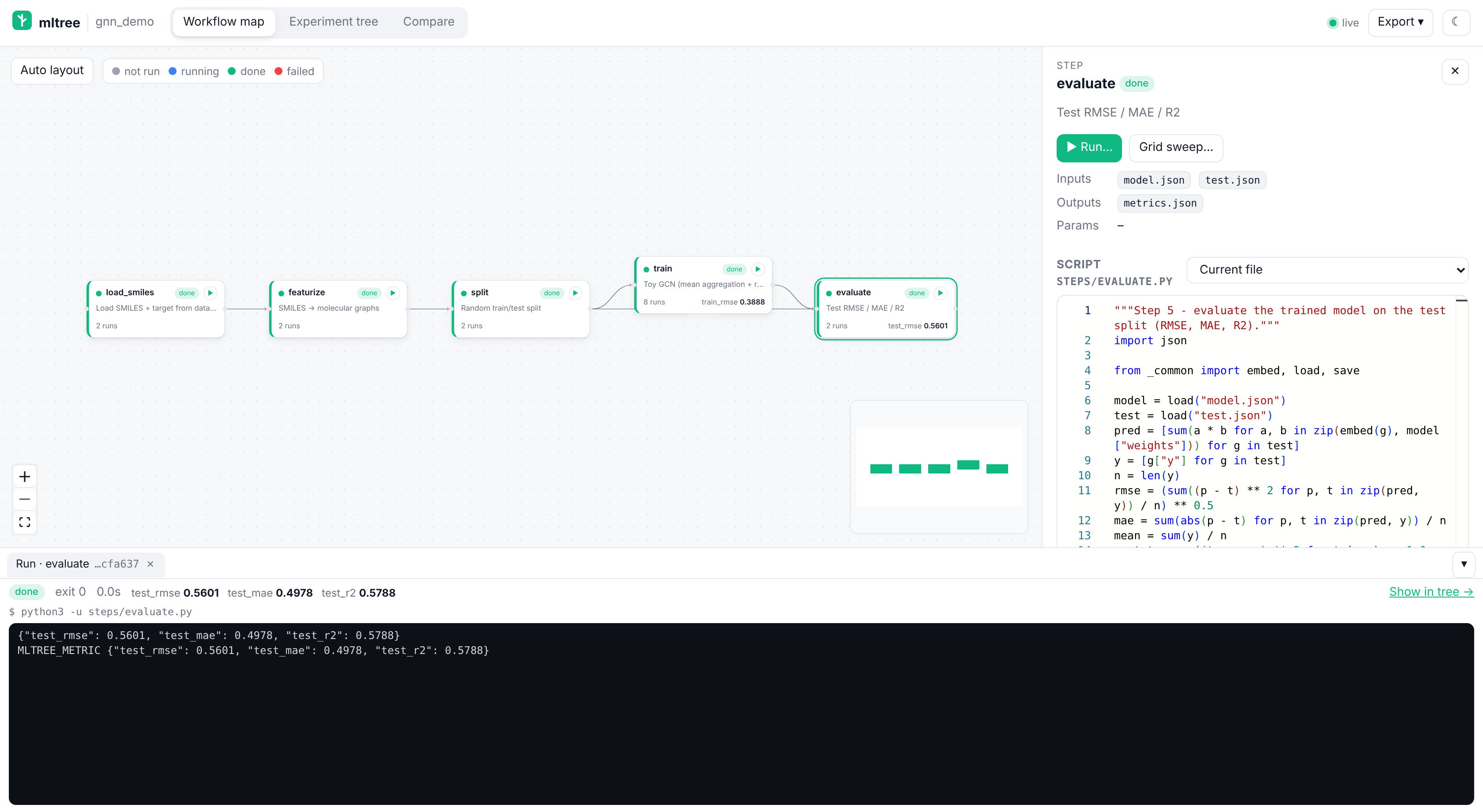Zoom in on the workflow canvas
Screen dimensions: 1483x812
pyautogui.click(x=25, y=477)
